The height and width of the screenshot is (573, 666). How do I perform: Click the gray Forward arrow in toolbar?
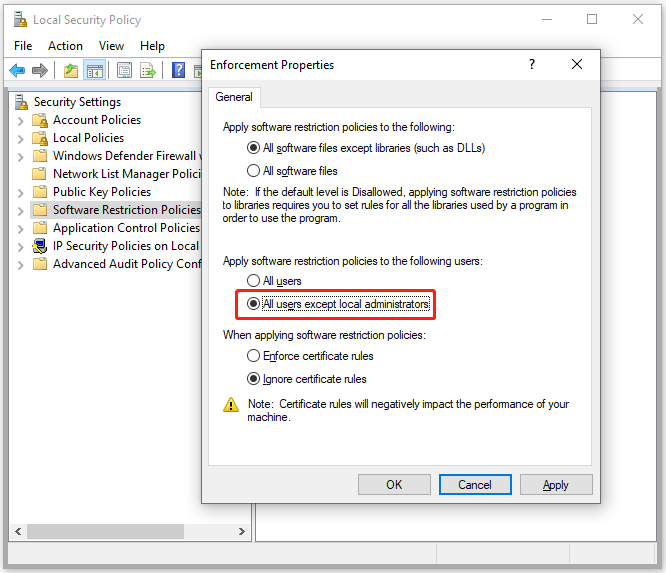(x=40, y=71)
